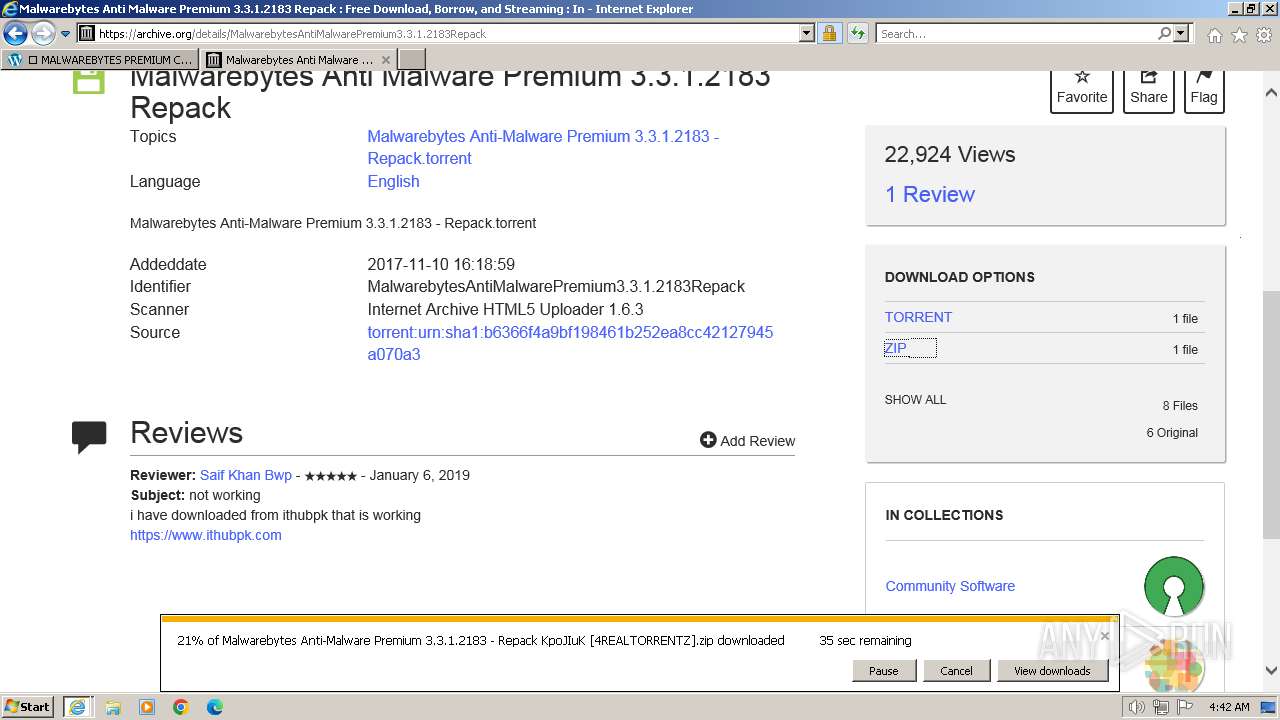This screenshot has width=1280, height=720.
Task: Open reviewer Saif Khan Bwp profile
Action: (246, 475)
